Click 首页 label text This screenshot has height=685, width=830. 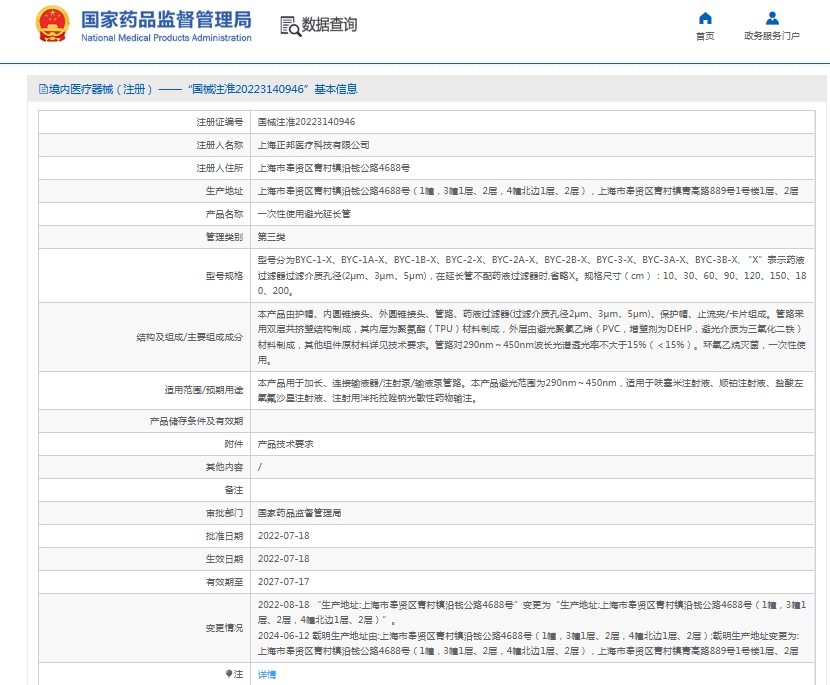click(705, 35)
